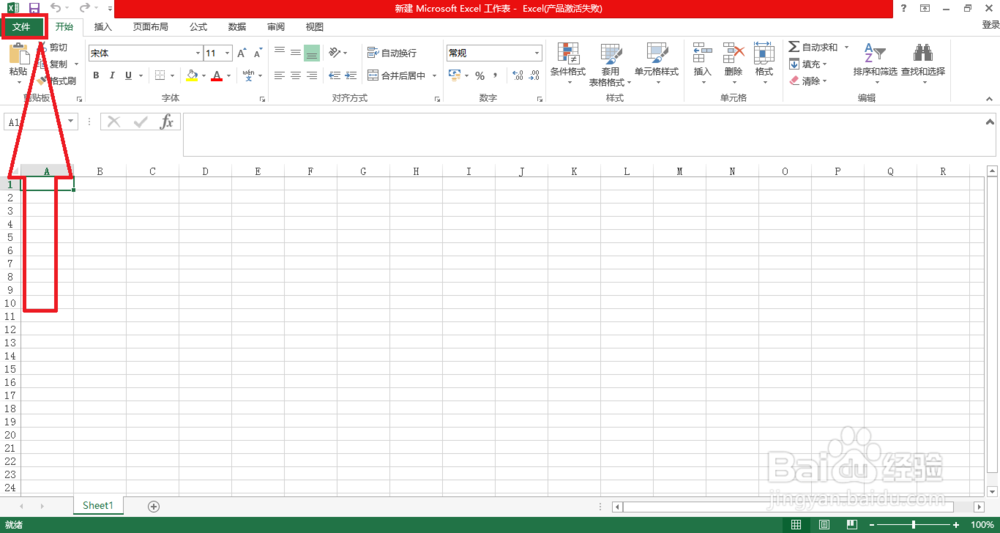
Task: Center text horizontally
Action: coord(295,75)
